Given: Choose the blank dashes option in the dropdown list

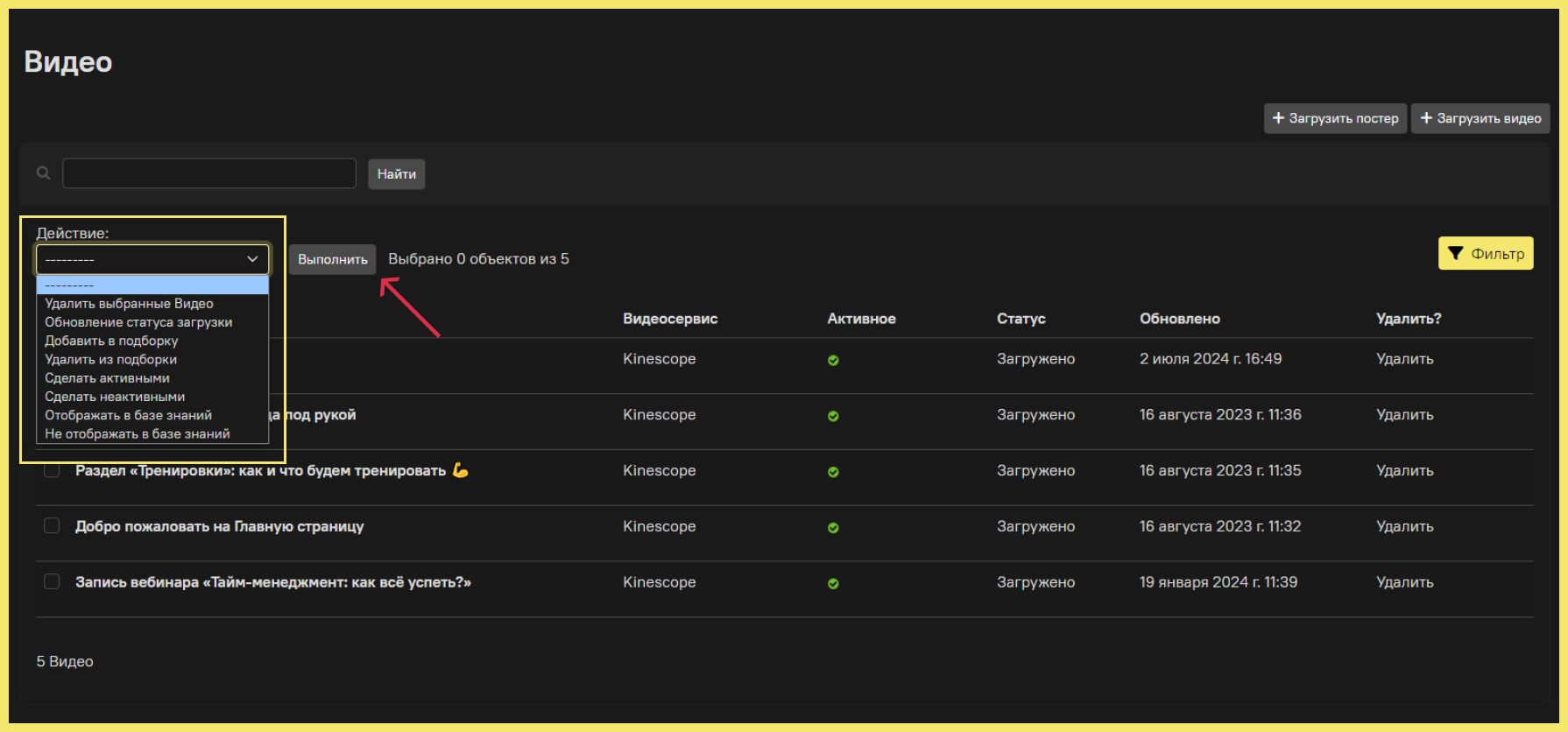Looking at the screenshot, I should coord(152,285).
